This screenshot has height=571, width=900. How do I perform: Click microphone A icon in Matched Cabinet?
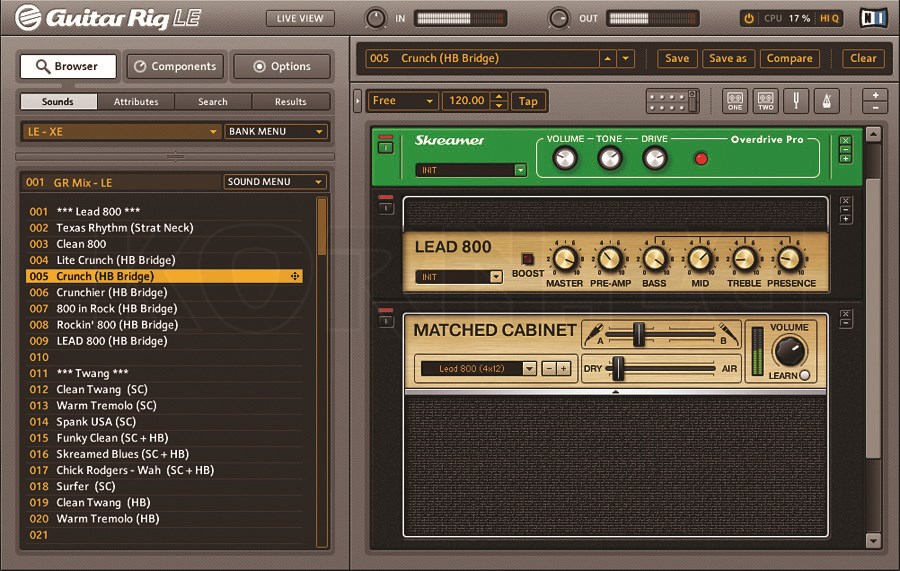(593, 334)
